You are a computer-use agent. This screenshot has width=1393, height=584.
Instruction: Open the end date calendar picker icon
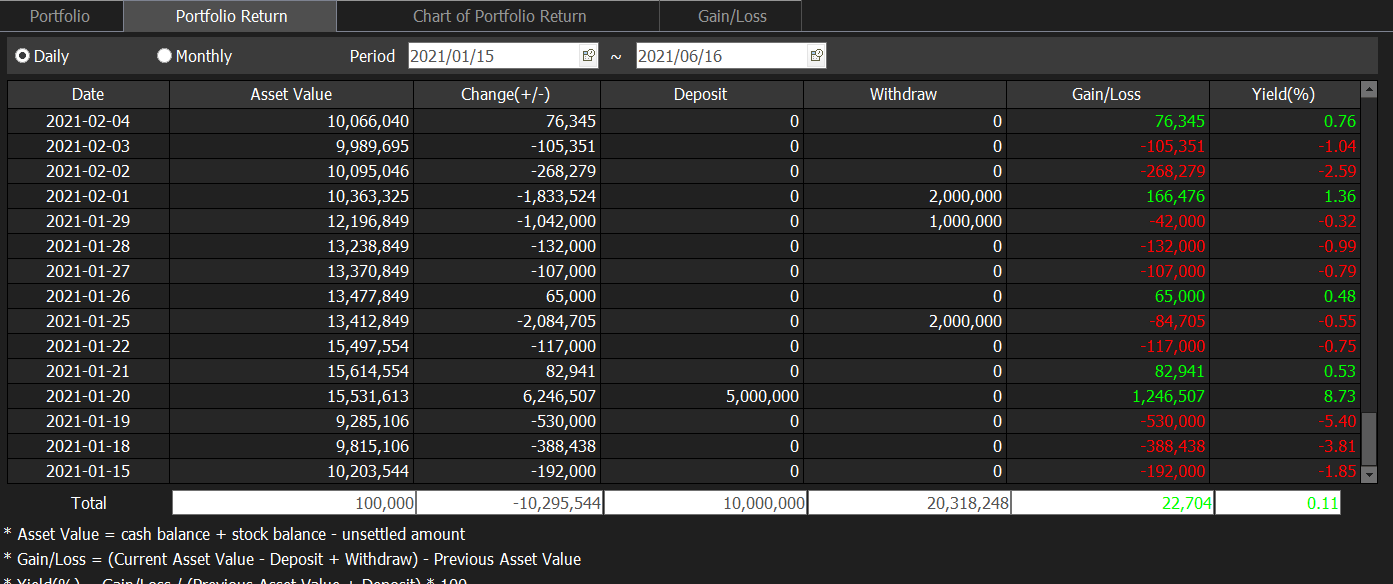816,56
